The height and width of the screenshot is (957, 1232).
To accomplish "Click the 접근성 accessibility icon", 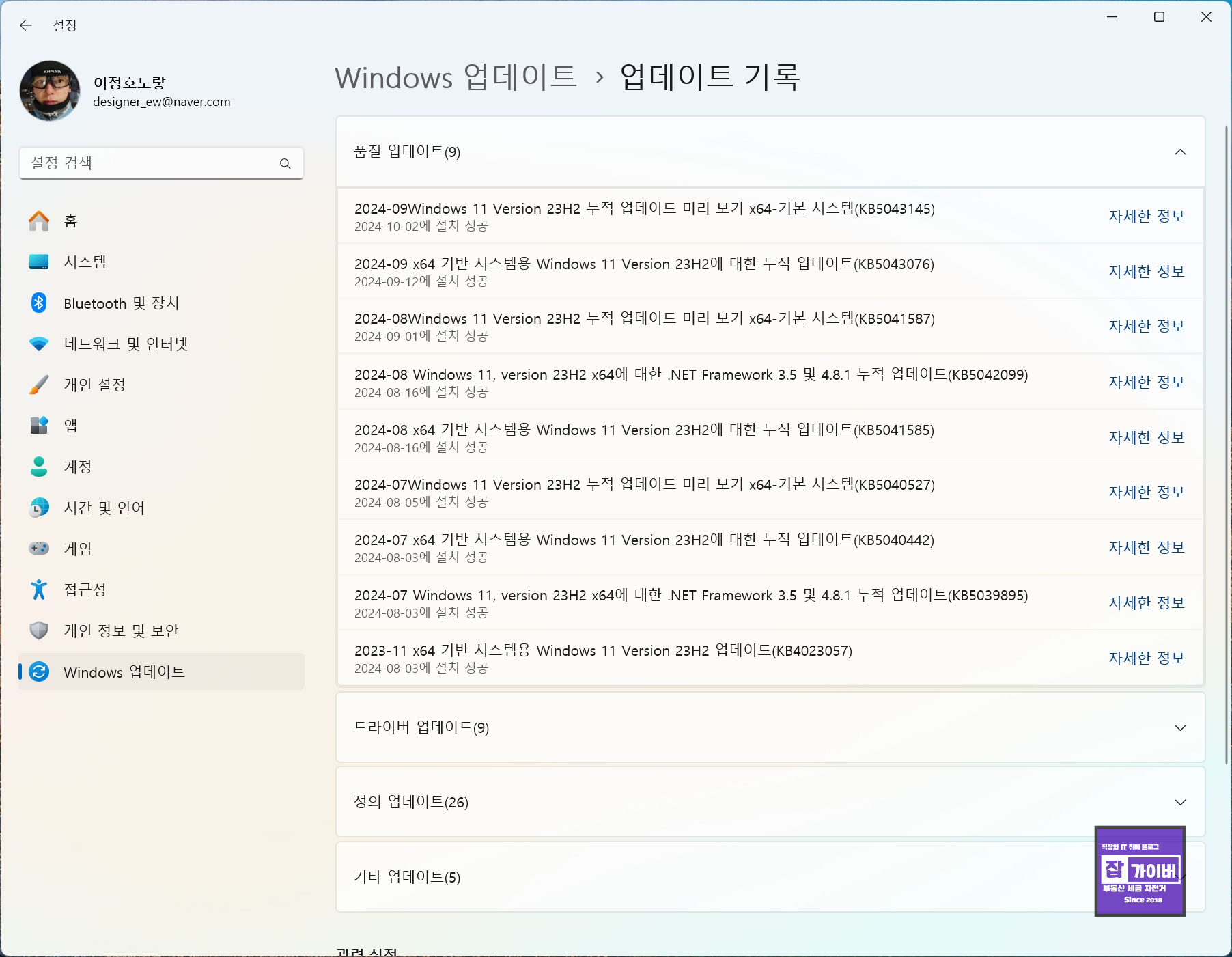I will pyautogui.click(x=39, y=590).
